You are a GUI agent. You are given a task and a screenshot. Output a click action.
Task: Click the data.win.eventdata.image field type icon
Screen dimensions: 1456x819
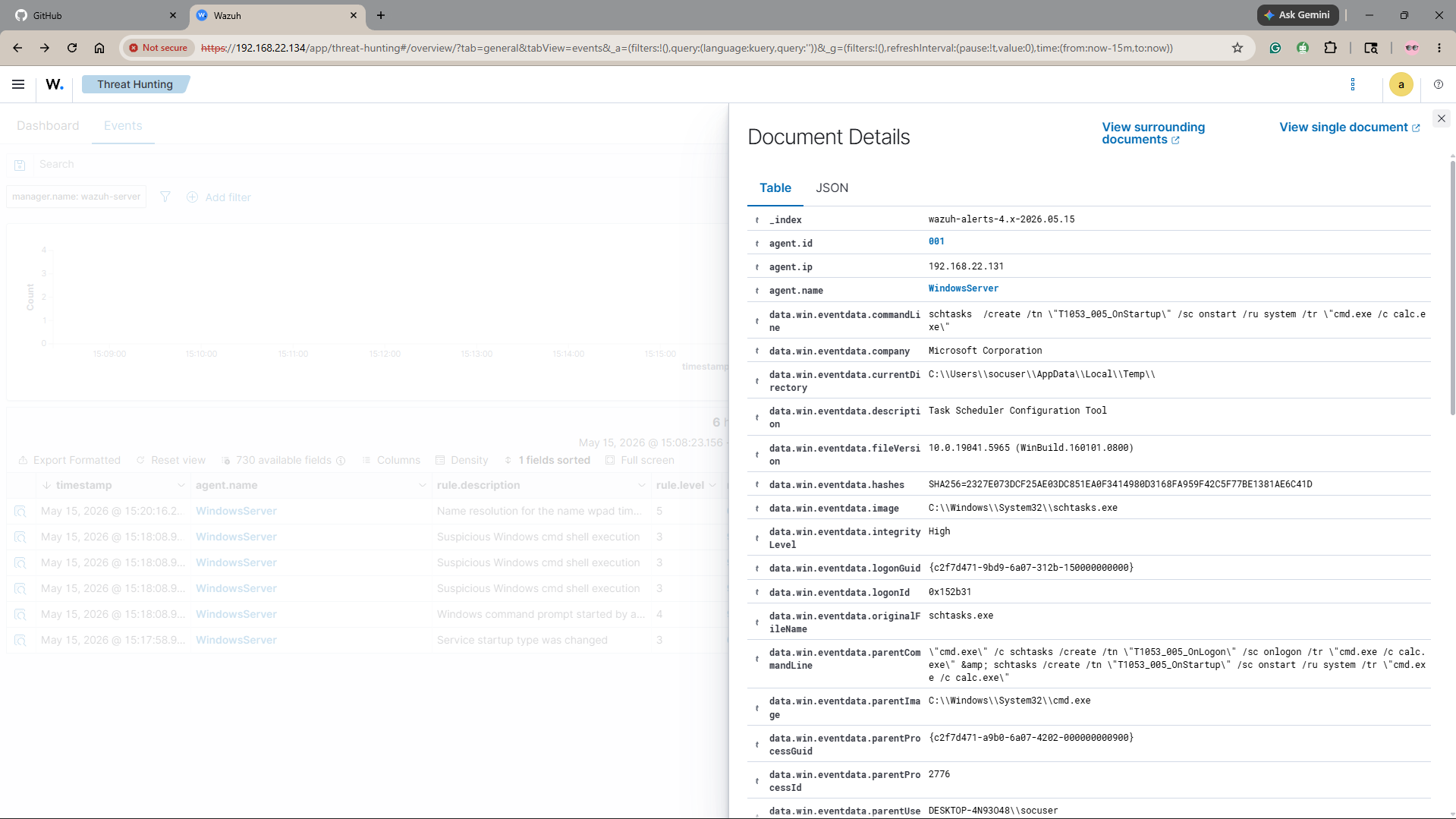[x=756, y=509]
